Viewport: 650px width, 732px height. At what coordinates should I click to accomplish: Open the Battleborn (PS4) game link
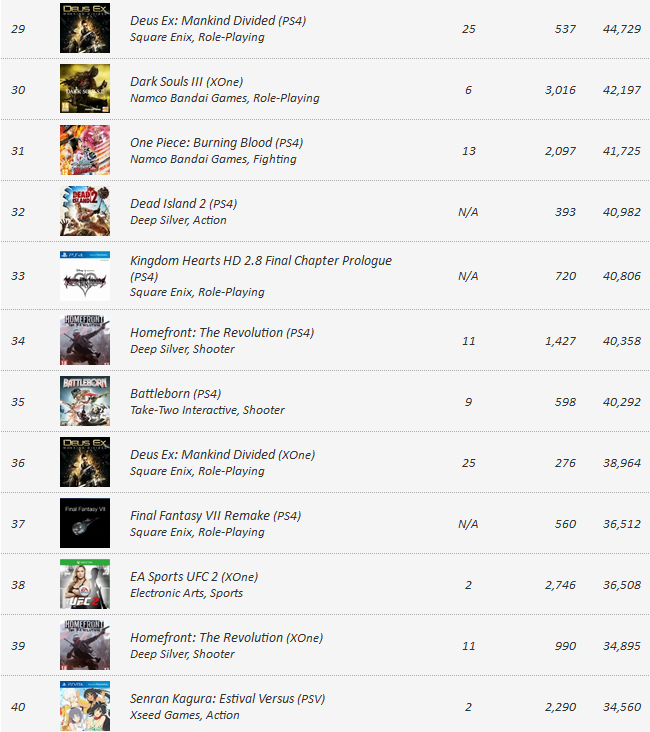point(175,394)
